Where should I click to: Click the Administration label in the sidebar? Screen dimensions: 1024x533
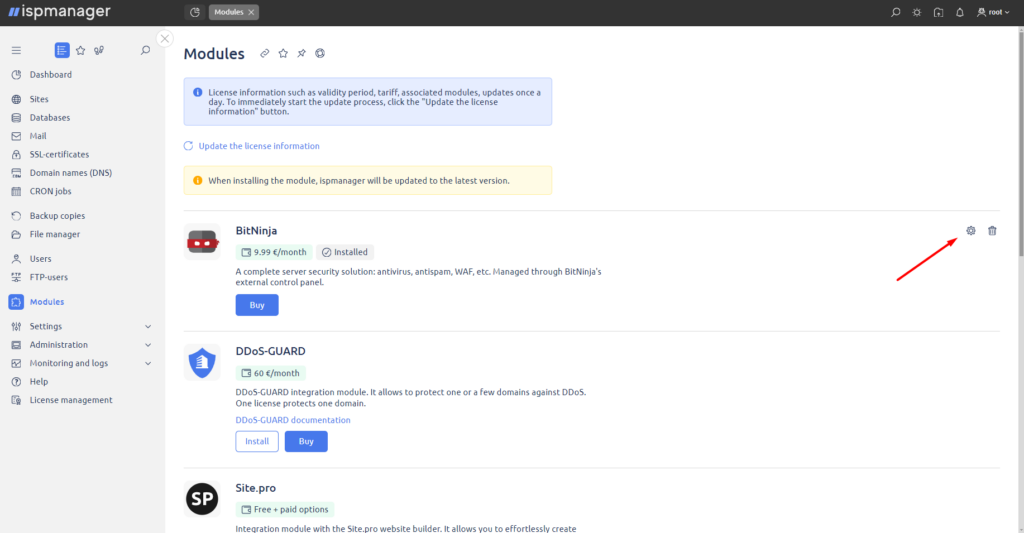(x=59, y=345)
